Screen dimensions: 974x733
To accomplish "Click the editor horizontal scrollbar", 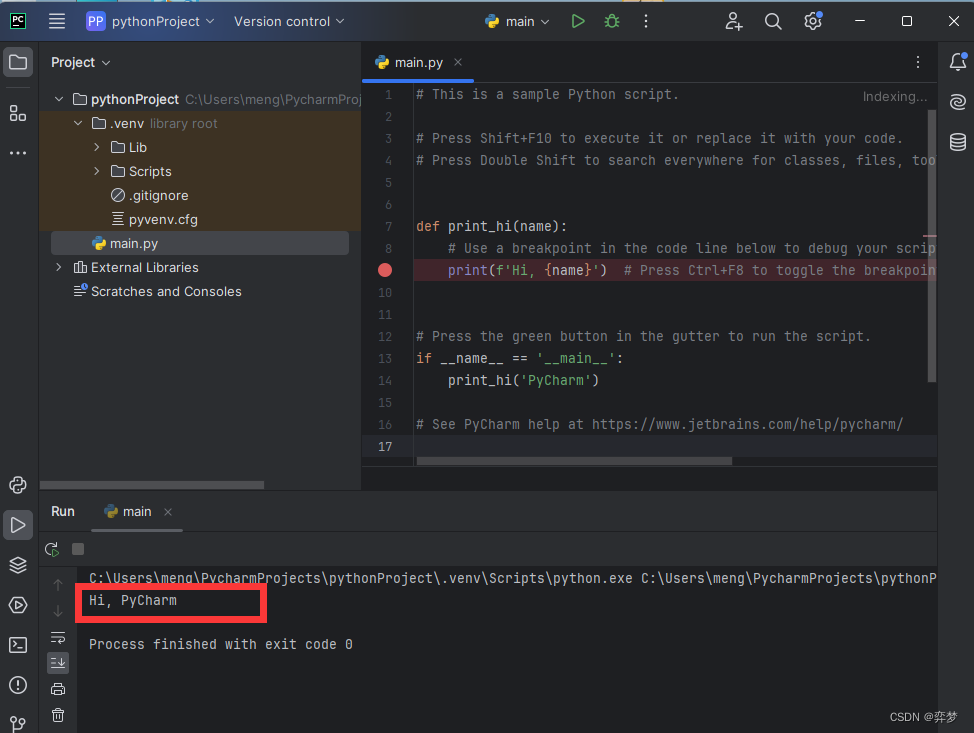I will (574, 461).
